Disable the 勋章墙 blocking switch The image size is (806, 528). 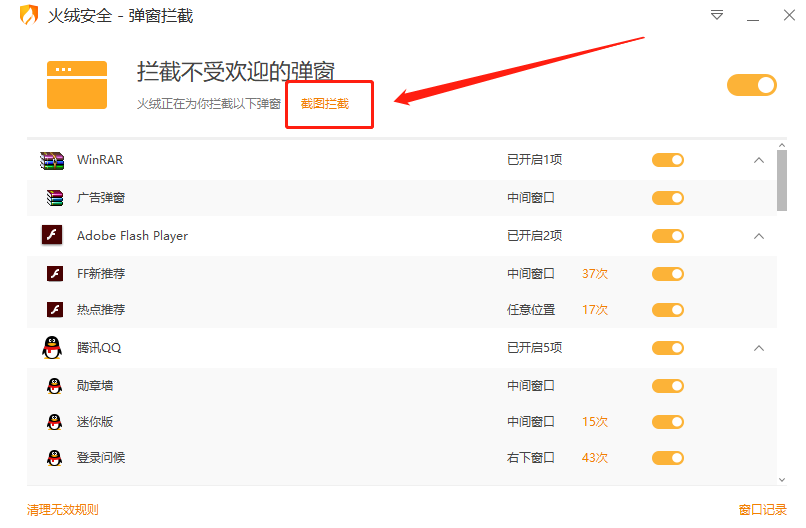668,386
